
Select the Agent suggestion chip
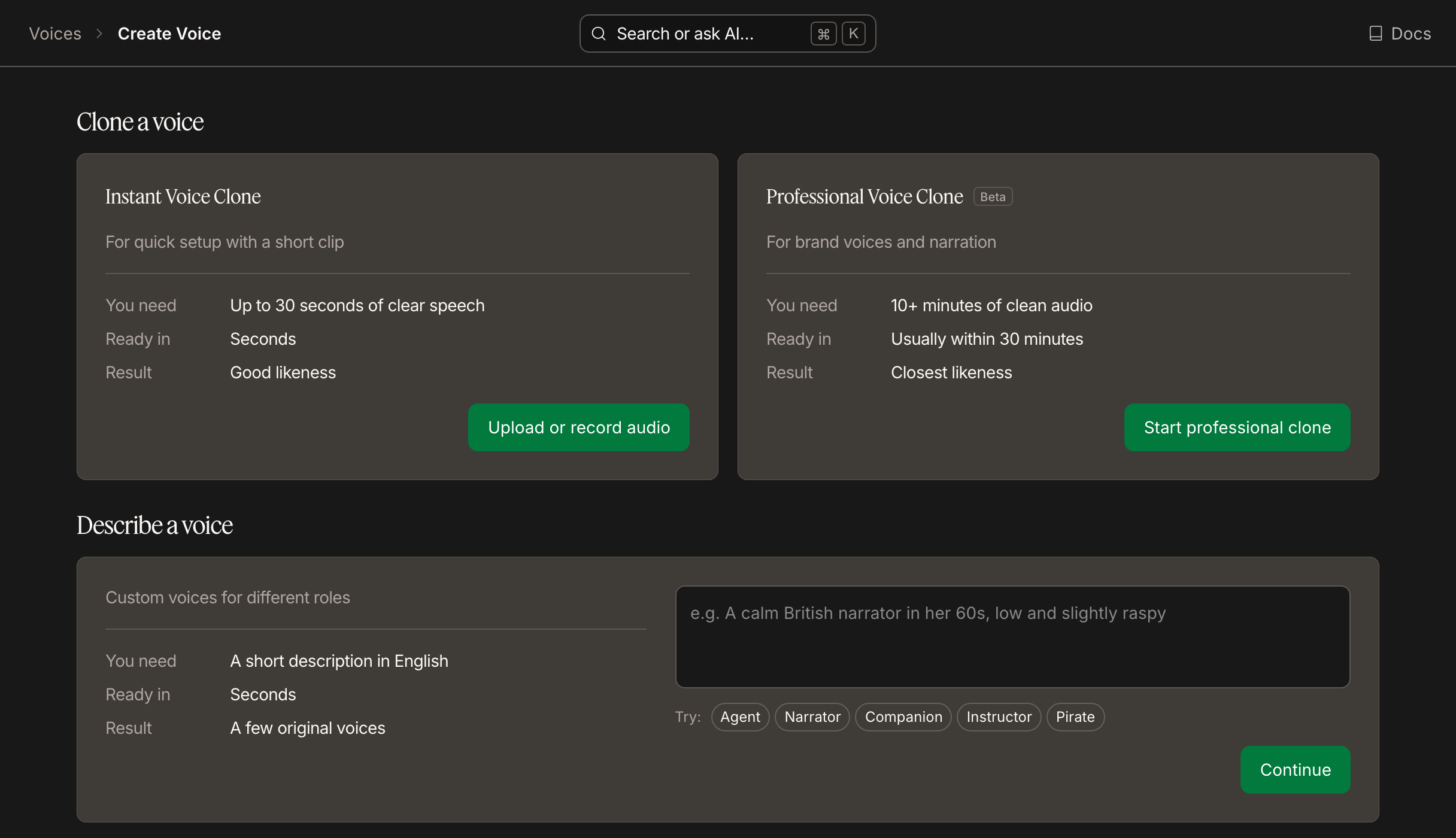[740, 716]
